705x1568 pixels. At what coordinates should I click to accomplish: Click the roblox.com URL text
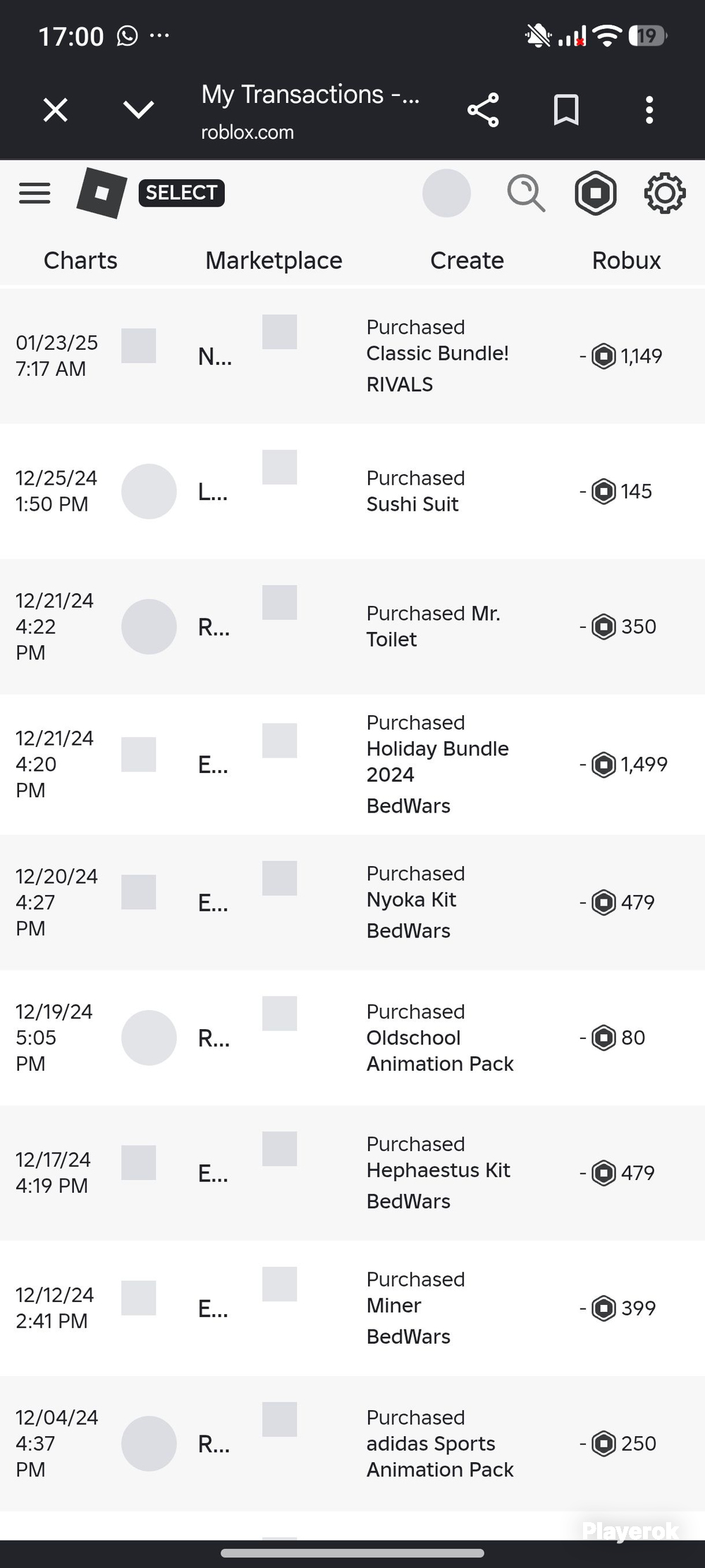(x=247, y=133)
